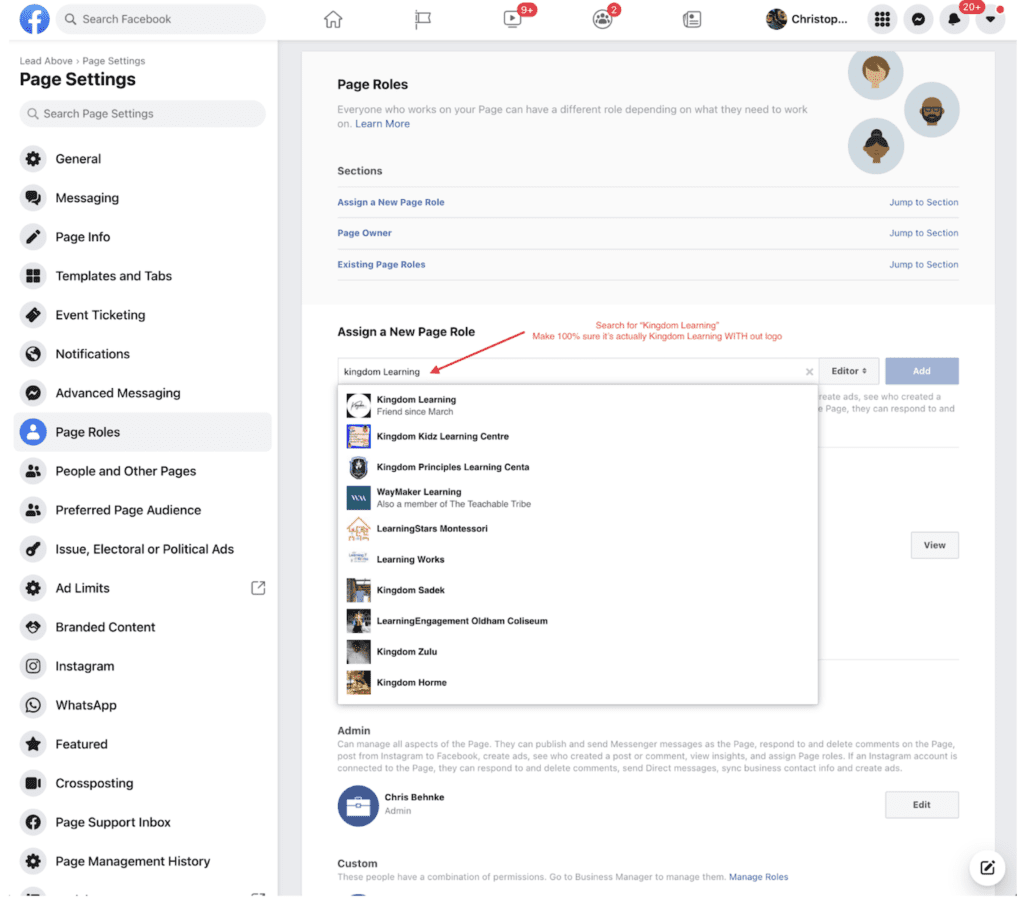Click the Instagram icon in sidebar
The width and height of the screenshot is (1024, 899).
(33, 666)
